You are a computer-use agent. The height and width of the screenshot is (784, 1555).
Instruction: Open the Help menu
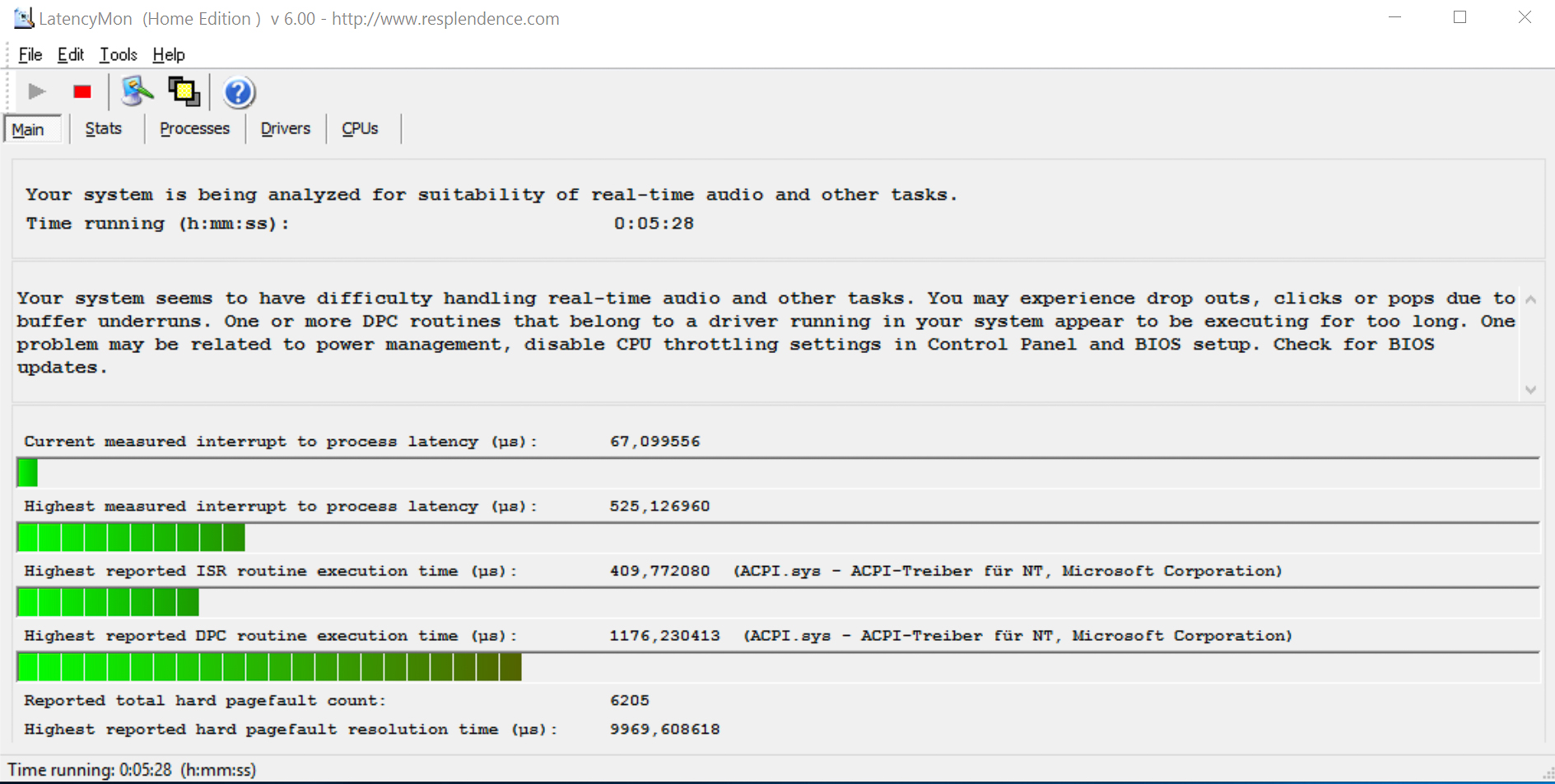pos(169,54)
